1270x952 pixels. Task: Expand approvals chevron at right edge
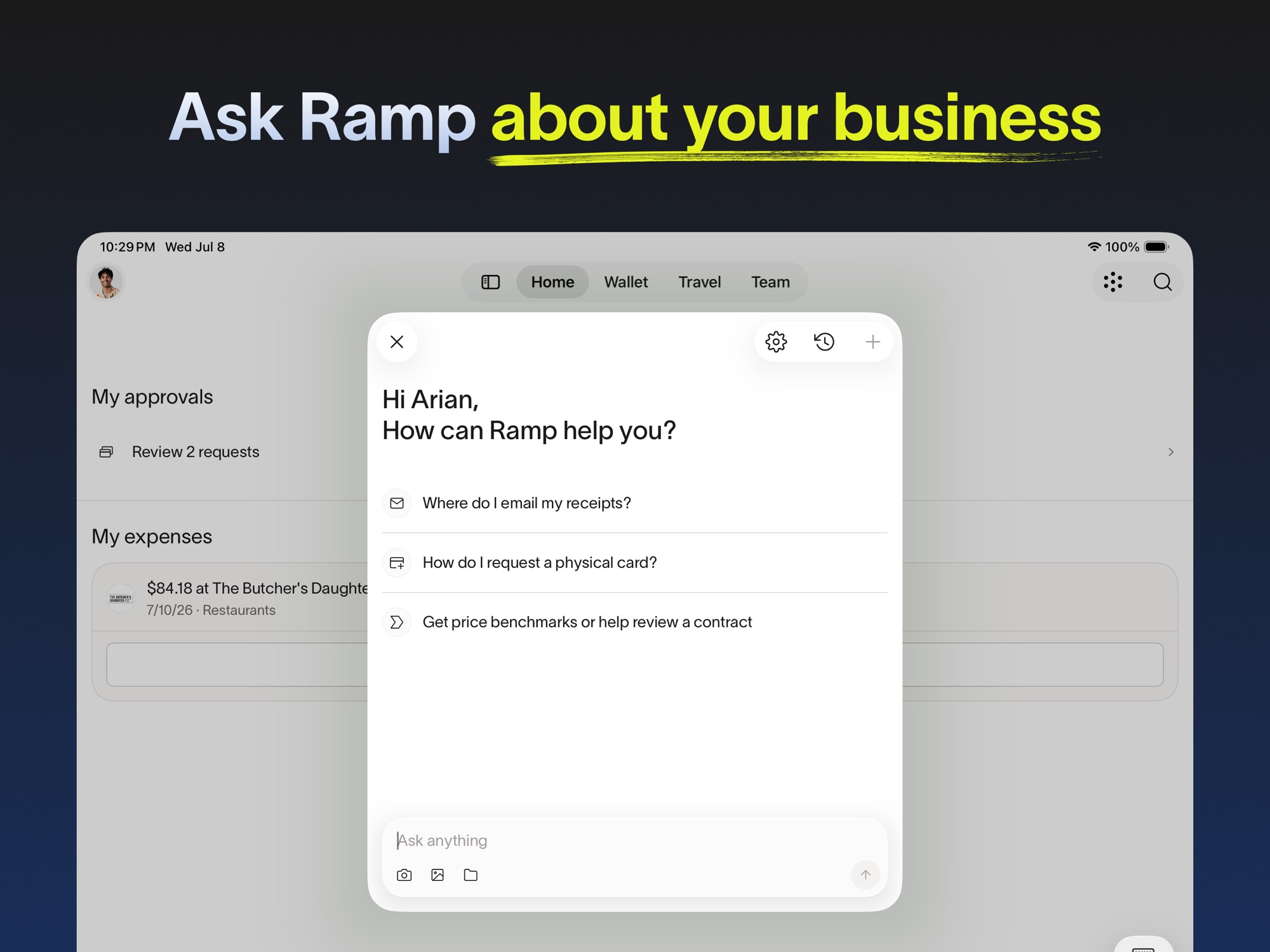click(x=1170, y=452)
